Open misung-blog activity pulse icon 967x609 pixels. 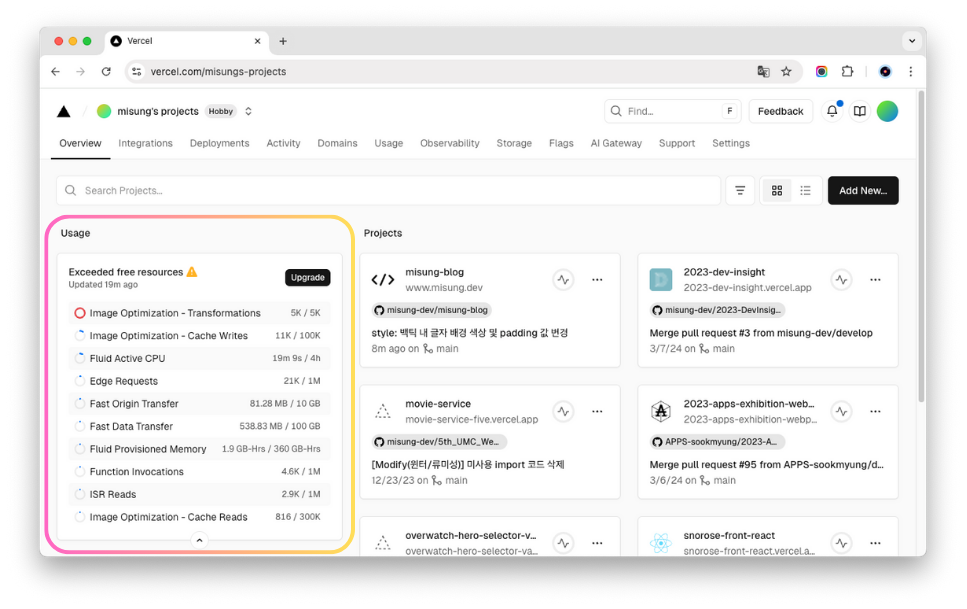pos(563,280)
